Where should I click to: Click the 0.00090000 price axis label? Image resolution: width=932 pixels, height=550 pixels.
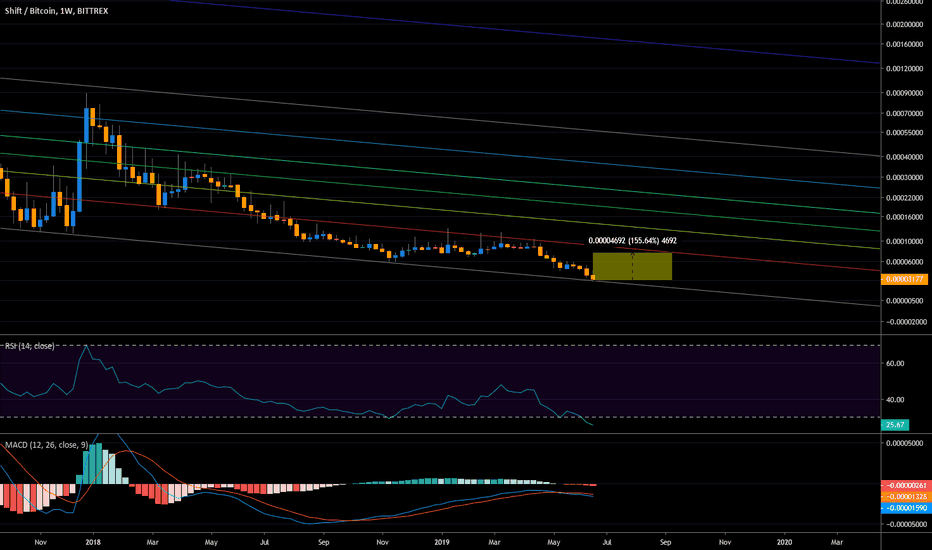click(x=905, y=93)
